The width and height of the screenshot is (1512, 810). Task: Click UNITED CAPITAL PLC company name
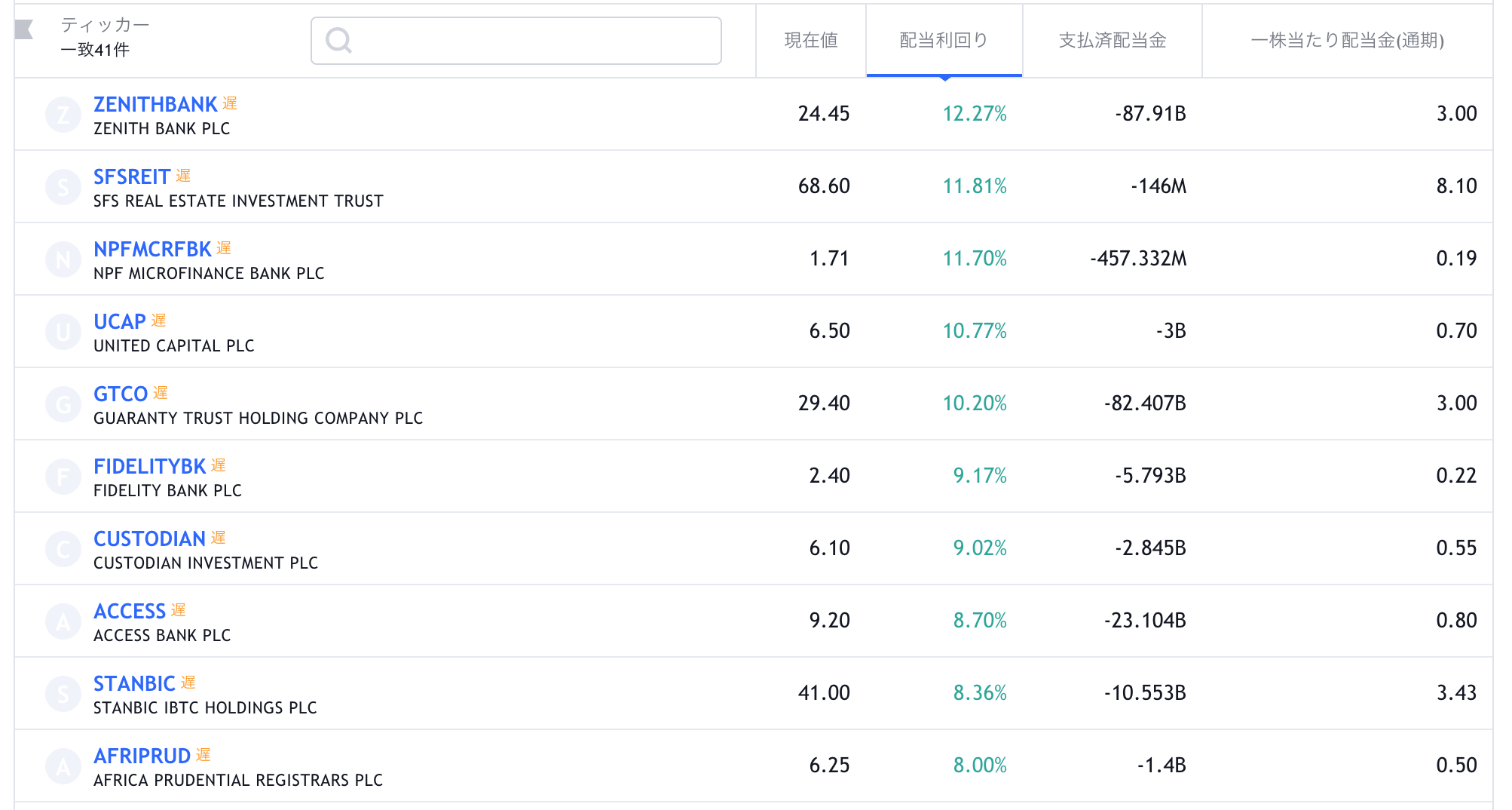coord(174,346)
